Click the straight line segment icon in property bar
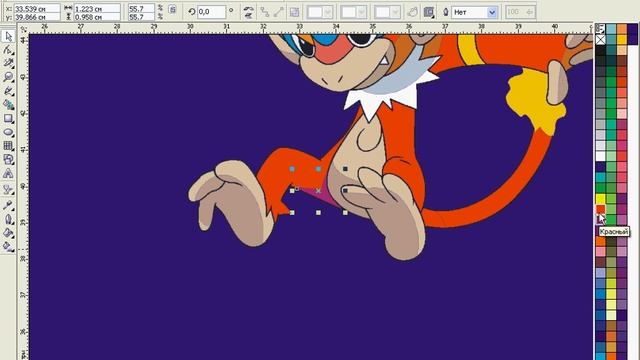The image size is (640, 360). click(279, 12)
